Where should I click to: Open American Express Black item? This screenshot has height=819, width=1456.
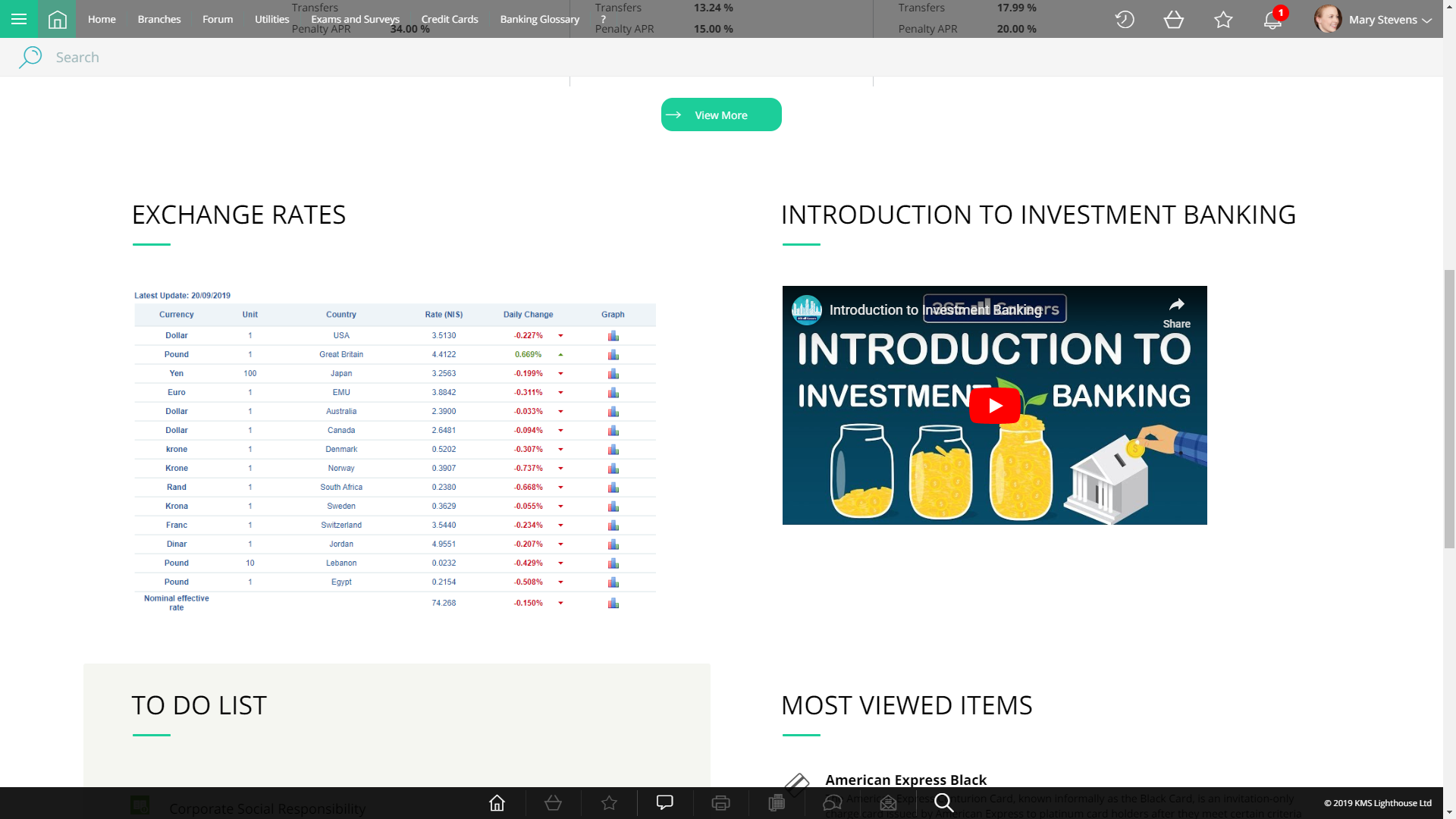pos(905,780)
